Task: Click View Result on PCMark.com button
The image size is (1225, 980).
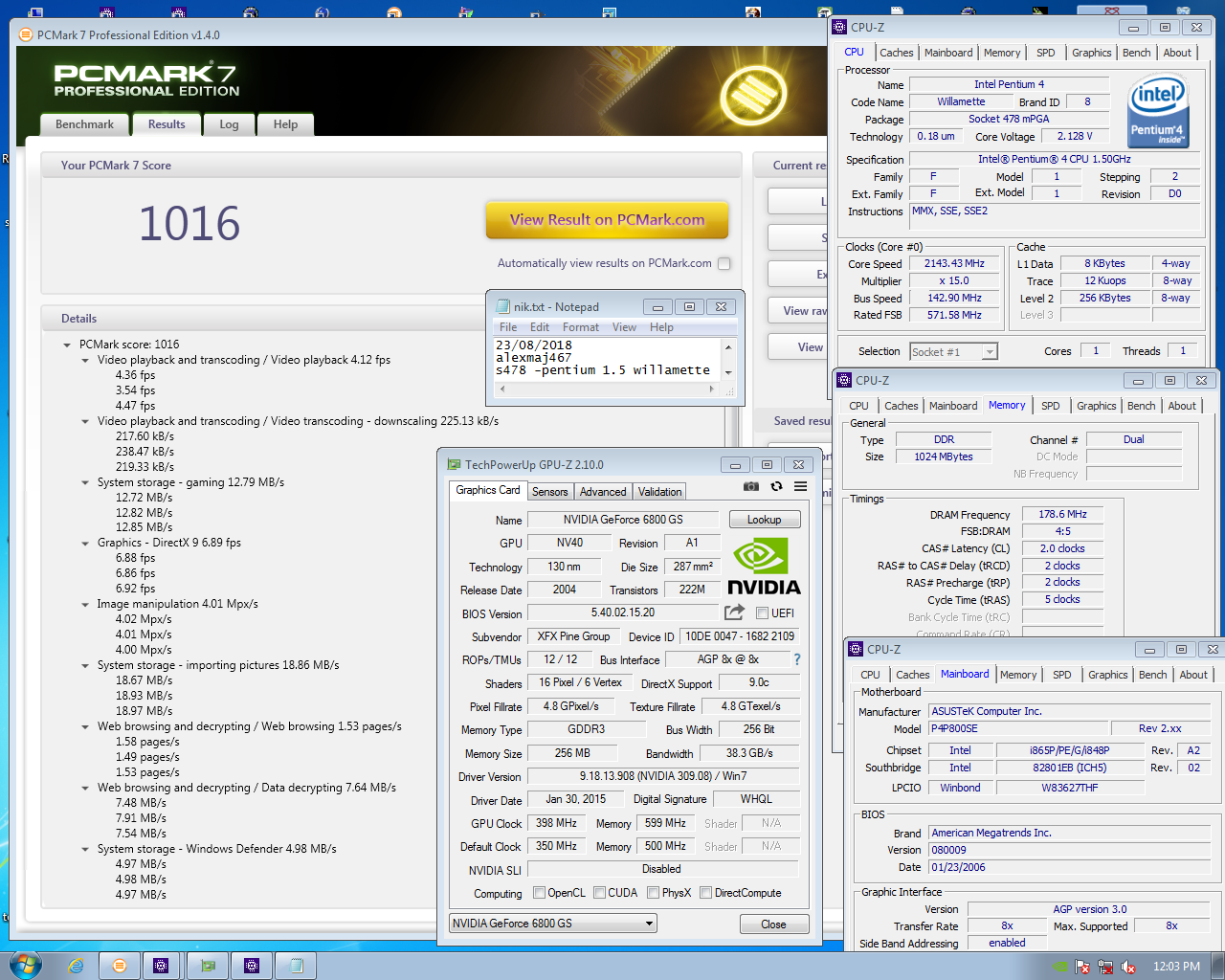Action: pos(607,220)
